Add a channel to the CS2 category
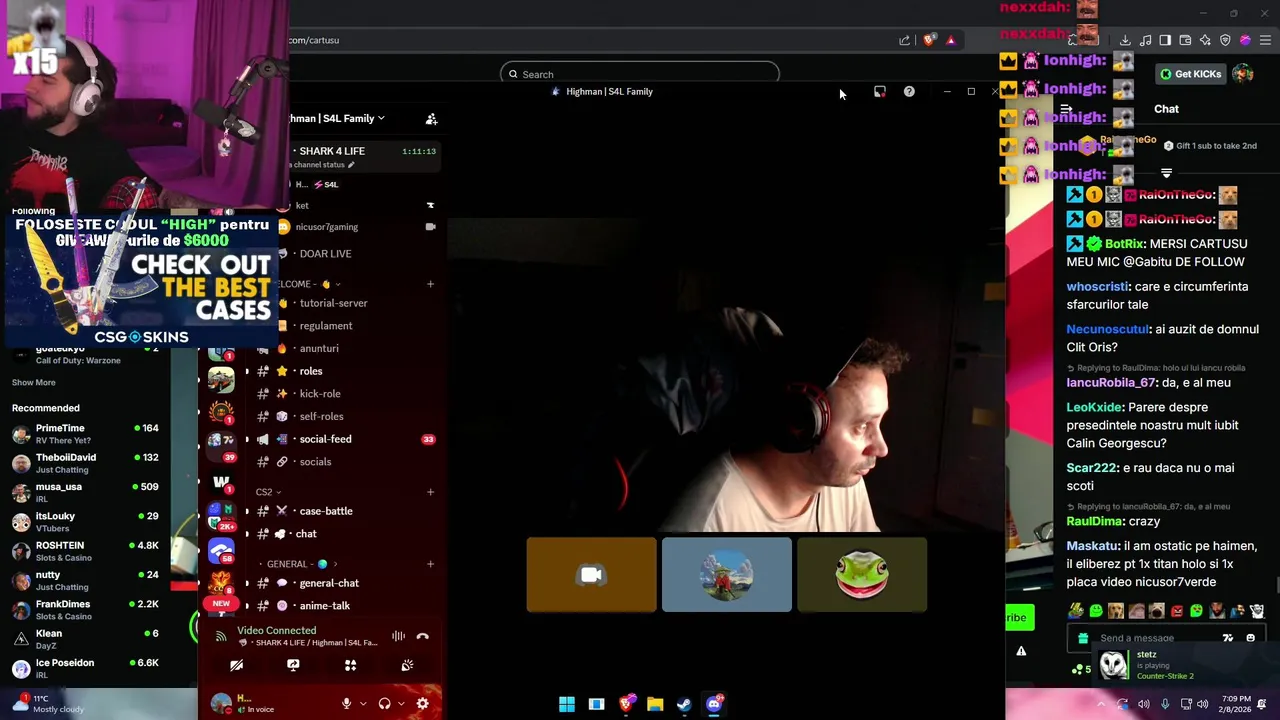This screenshot has height=720, width=1280. pyautogui.click(x=430, y=492)
